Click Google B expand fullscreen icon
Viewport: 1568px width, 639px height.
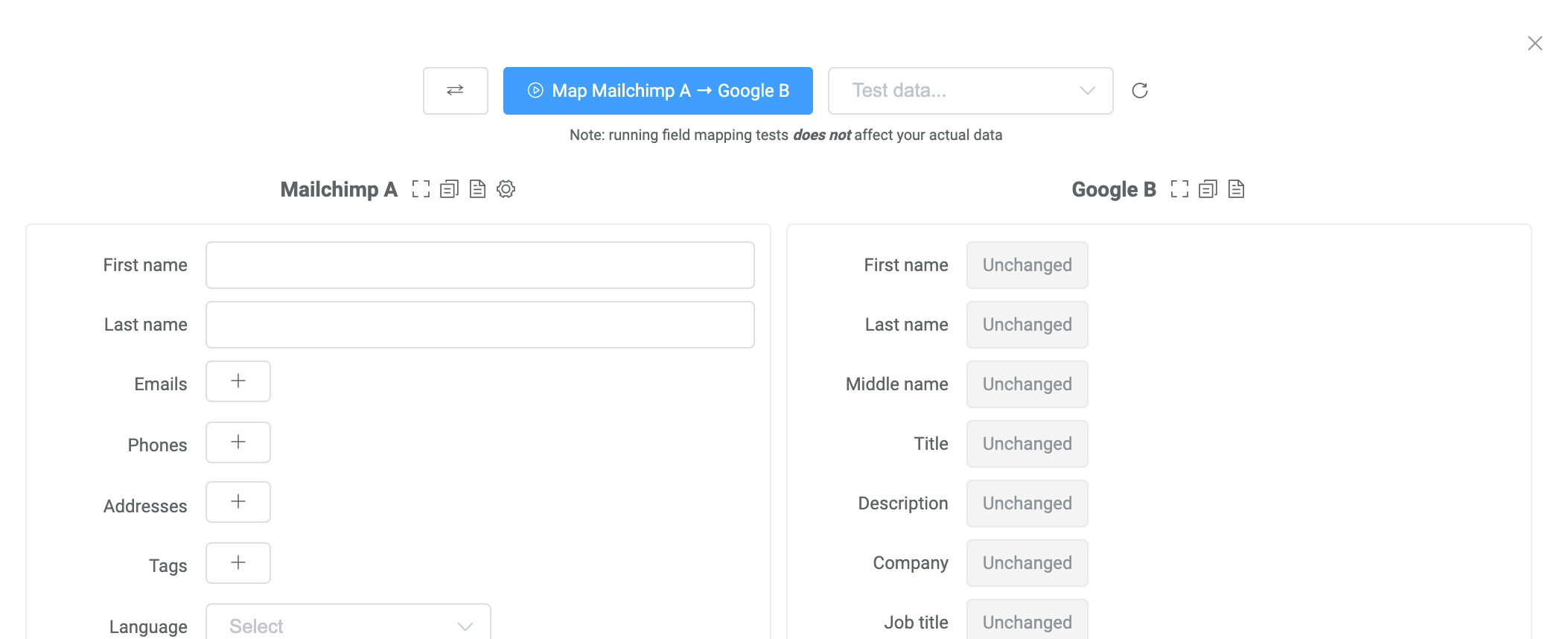(x=1179, y=189)
